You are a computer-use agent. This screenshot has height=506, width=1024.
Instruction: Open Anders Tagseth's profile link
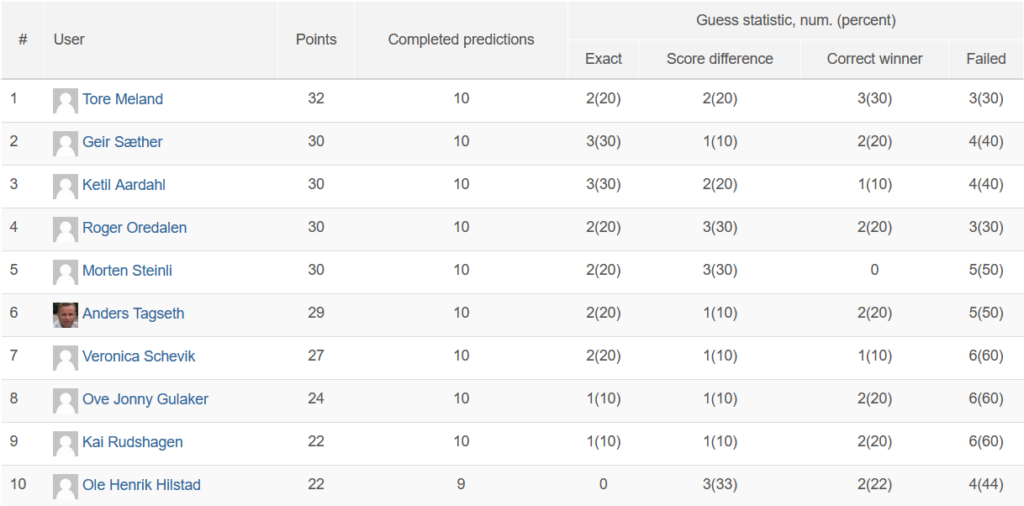point(133,313)
